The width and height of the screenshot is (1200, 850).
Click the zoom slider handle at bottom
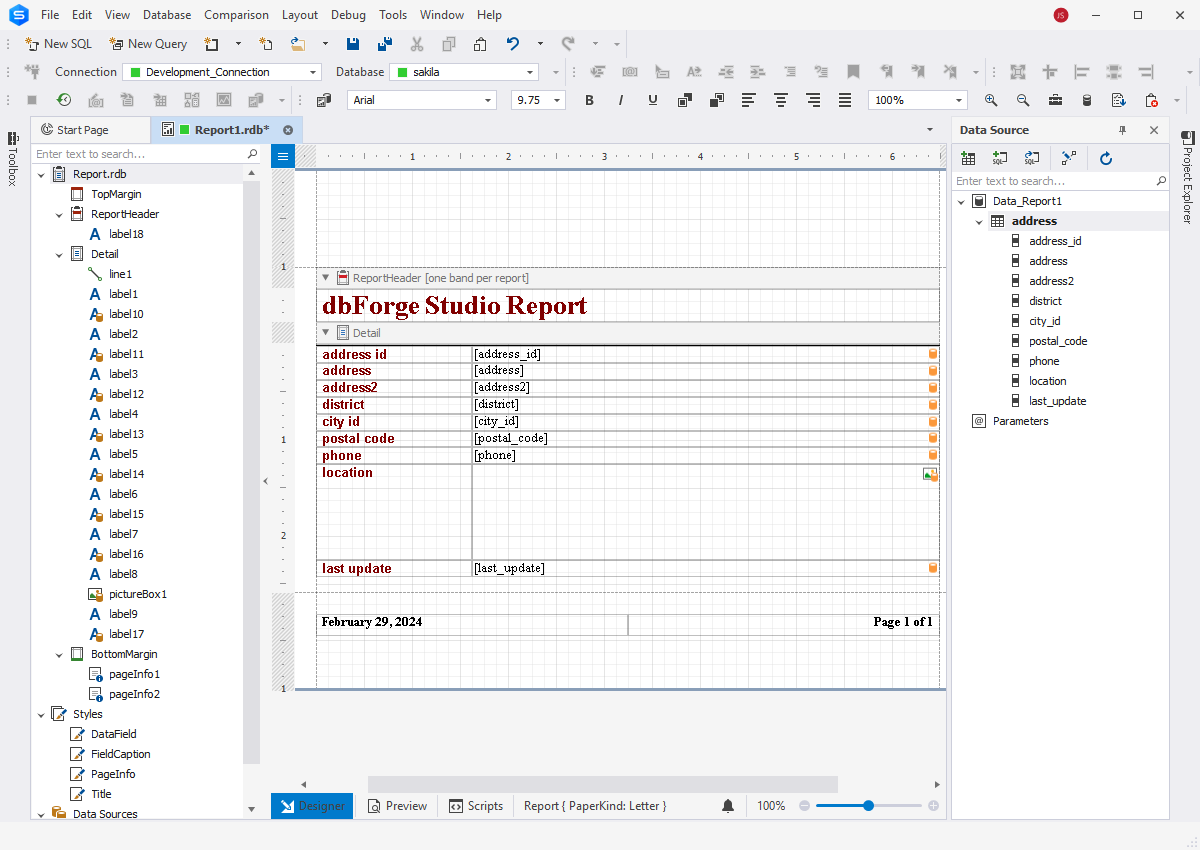point(868,806)
